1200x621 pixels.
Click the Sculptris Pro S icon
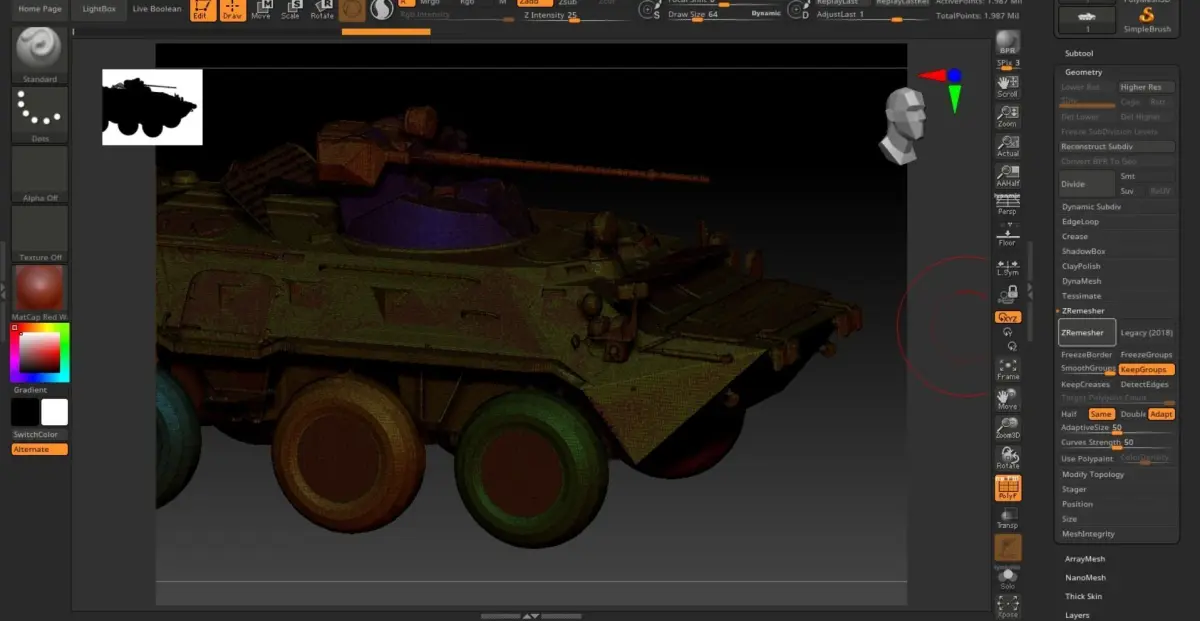point(382,10)
